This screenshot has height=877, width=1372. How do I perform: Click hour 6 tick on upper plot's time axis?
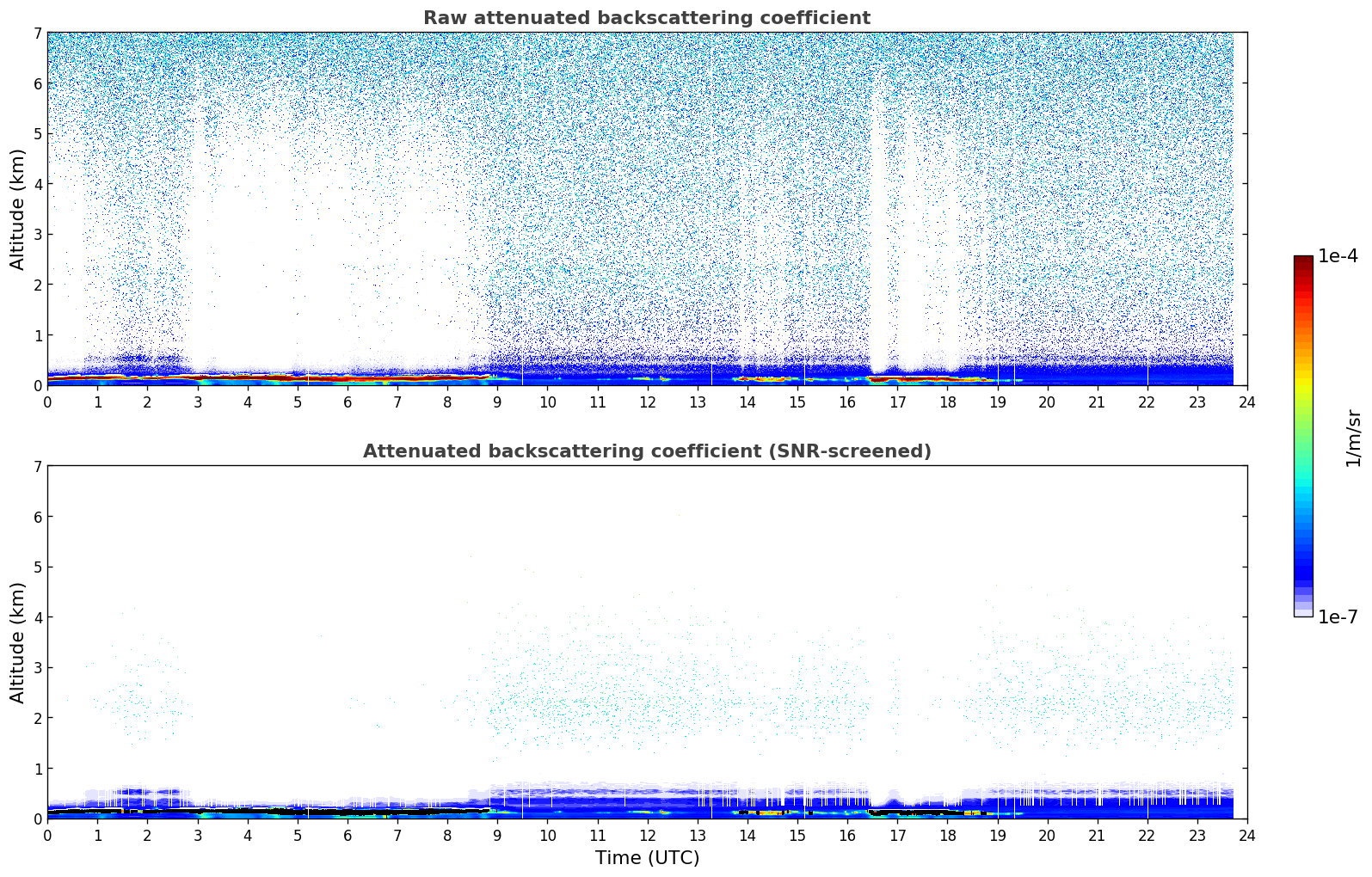(348, 402)
